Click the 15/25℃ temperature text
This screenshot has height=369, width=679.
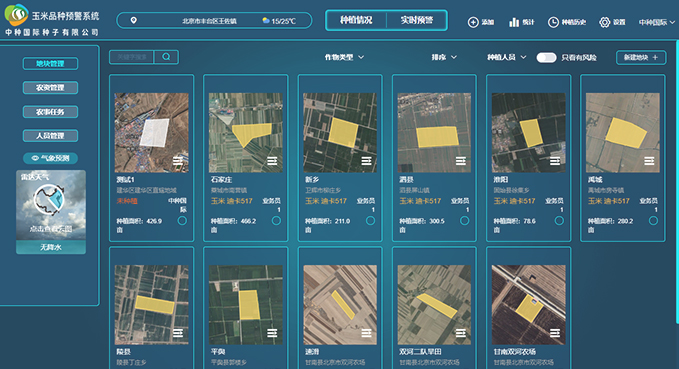click(284, 21)
